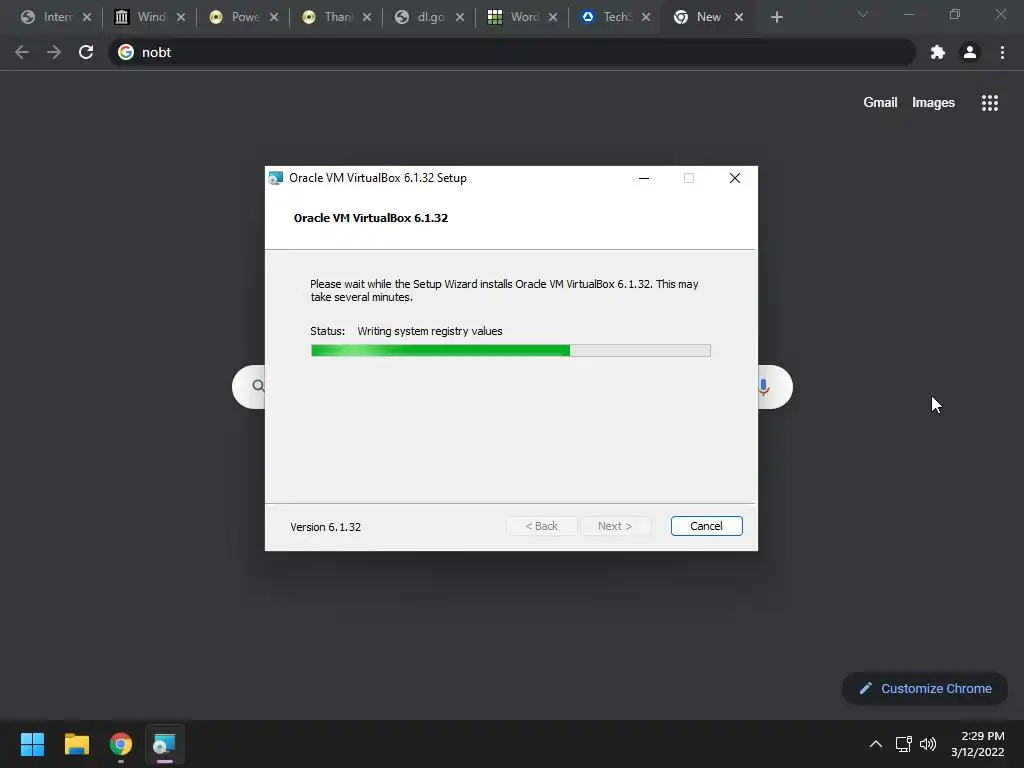The image size is (1024, 768).
Task: Reload the current Chrome page
Action: (86, 52)
